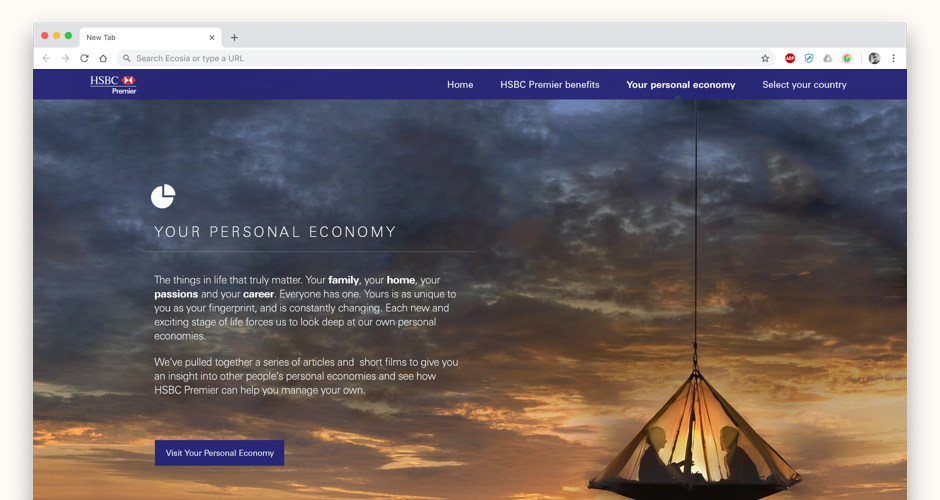This screenshot has height=500, width=940.
Task: Open the user profile avatar
Action: pos(874,58)
